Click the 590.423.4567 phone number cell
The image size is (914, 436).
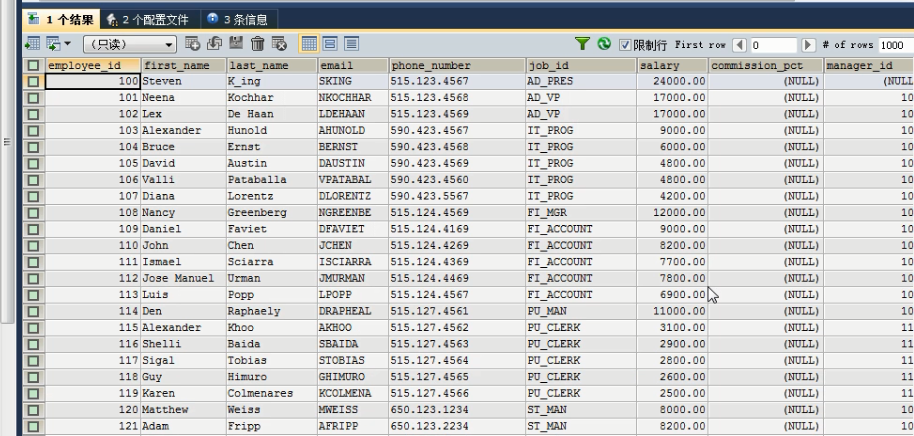(x=458, y=131)
